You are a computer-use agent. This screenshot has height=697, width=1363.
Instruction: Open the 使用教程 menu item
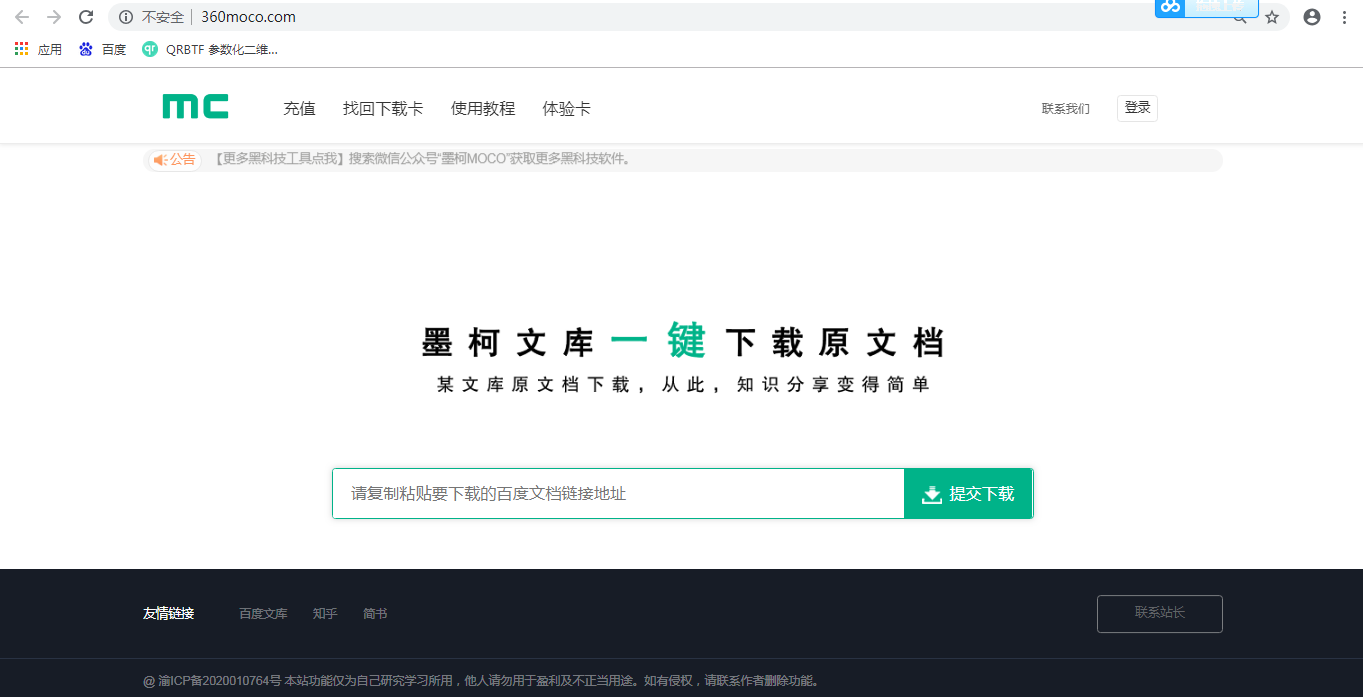(x=483, y=108)
